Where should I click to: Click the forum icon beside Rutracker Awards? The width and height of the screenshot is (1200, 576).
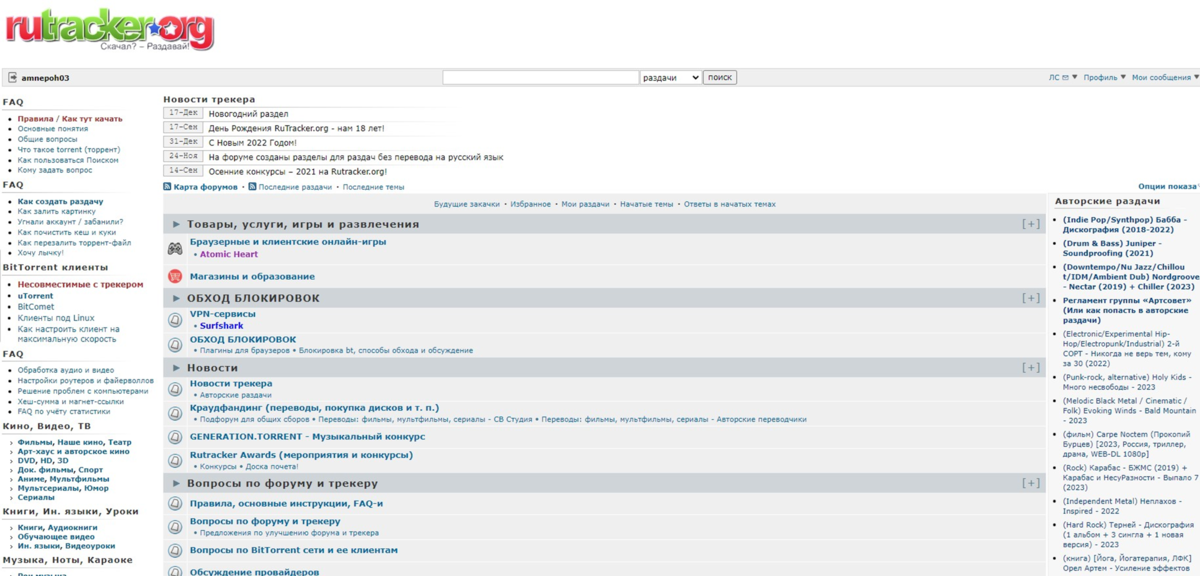coord(175,460)
